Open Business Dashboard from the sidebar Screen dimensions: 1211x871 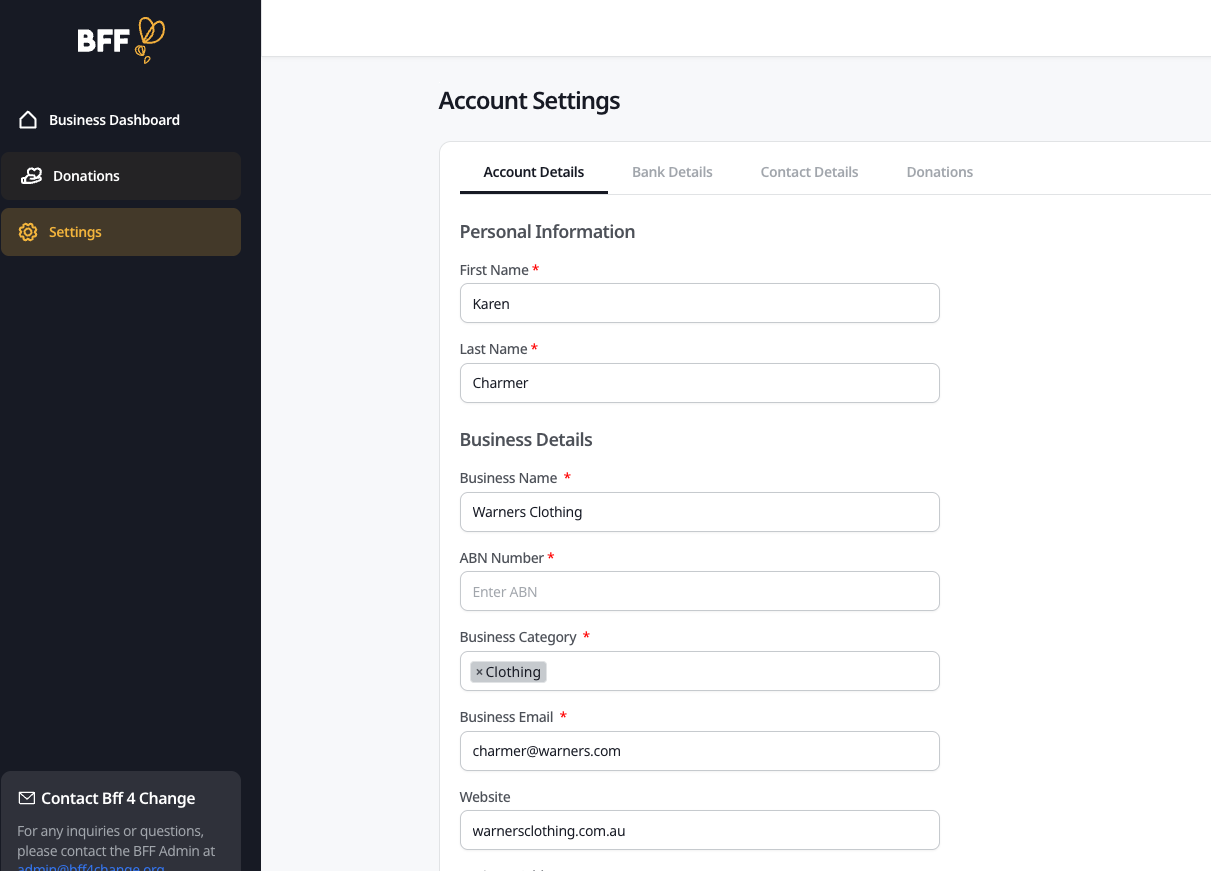pos(121,120)
